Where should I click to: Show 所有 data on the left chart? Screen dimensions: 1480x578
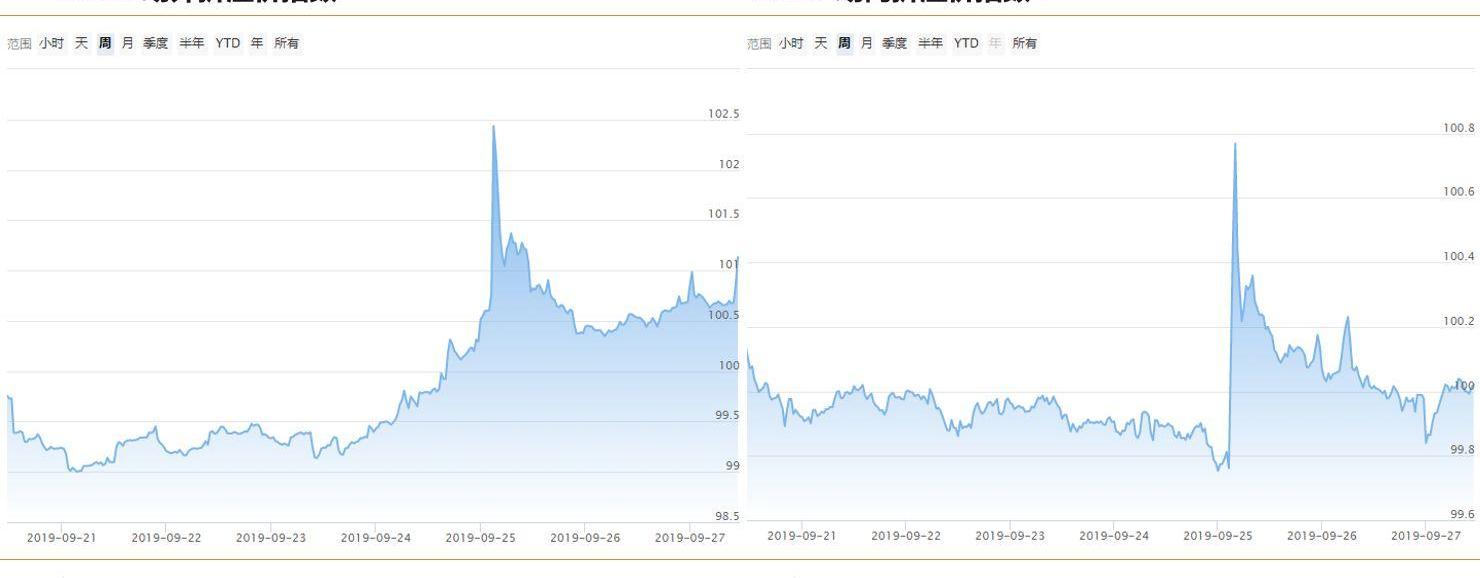click(x=287, y=43)
